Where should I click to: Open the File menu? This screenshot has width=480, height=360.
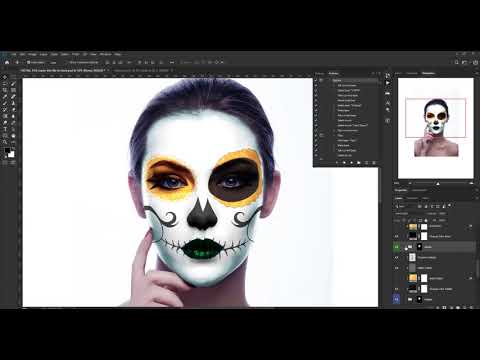click(x=13, y=54)
